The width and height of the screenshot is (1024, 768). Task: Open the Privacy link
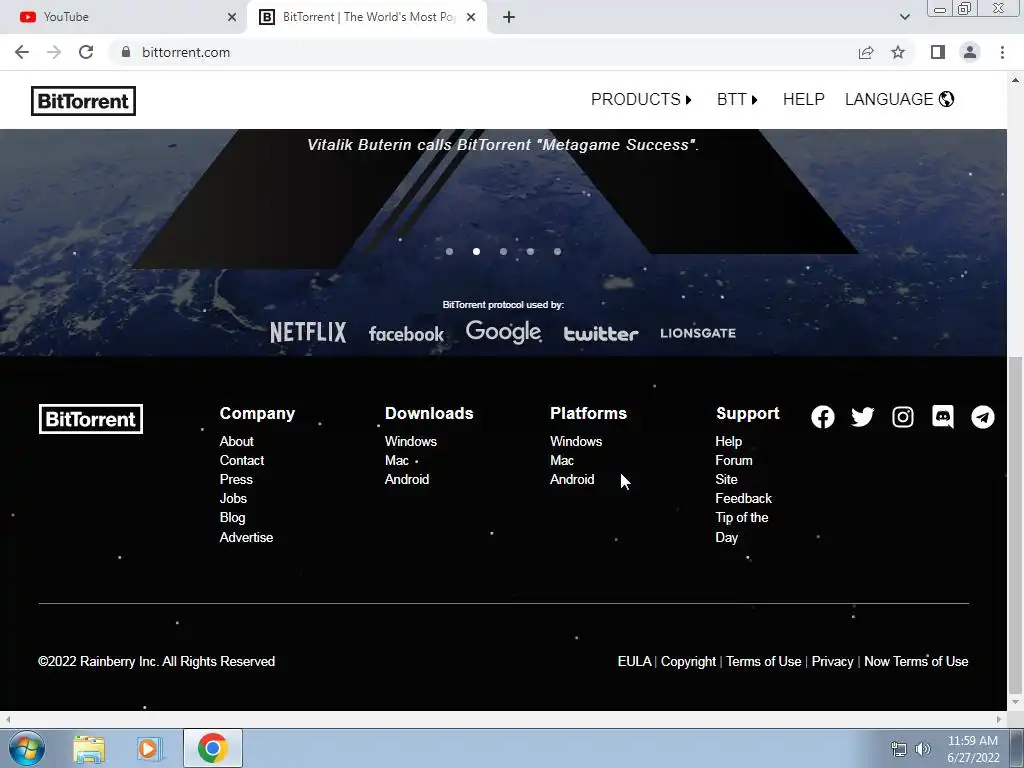pyautogui.click(x=832, y=662)
